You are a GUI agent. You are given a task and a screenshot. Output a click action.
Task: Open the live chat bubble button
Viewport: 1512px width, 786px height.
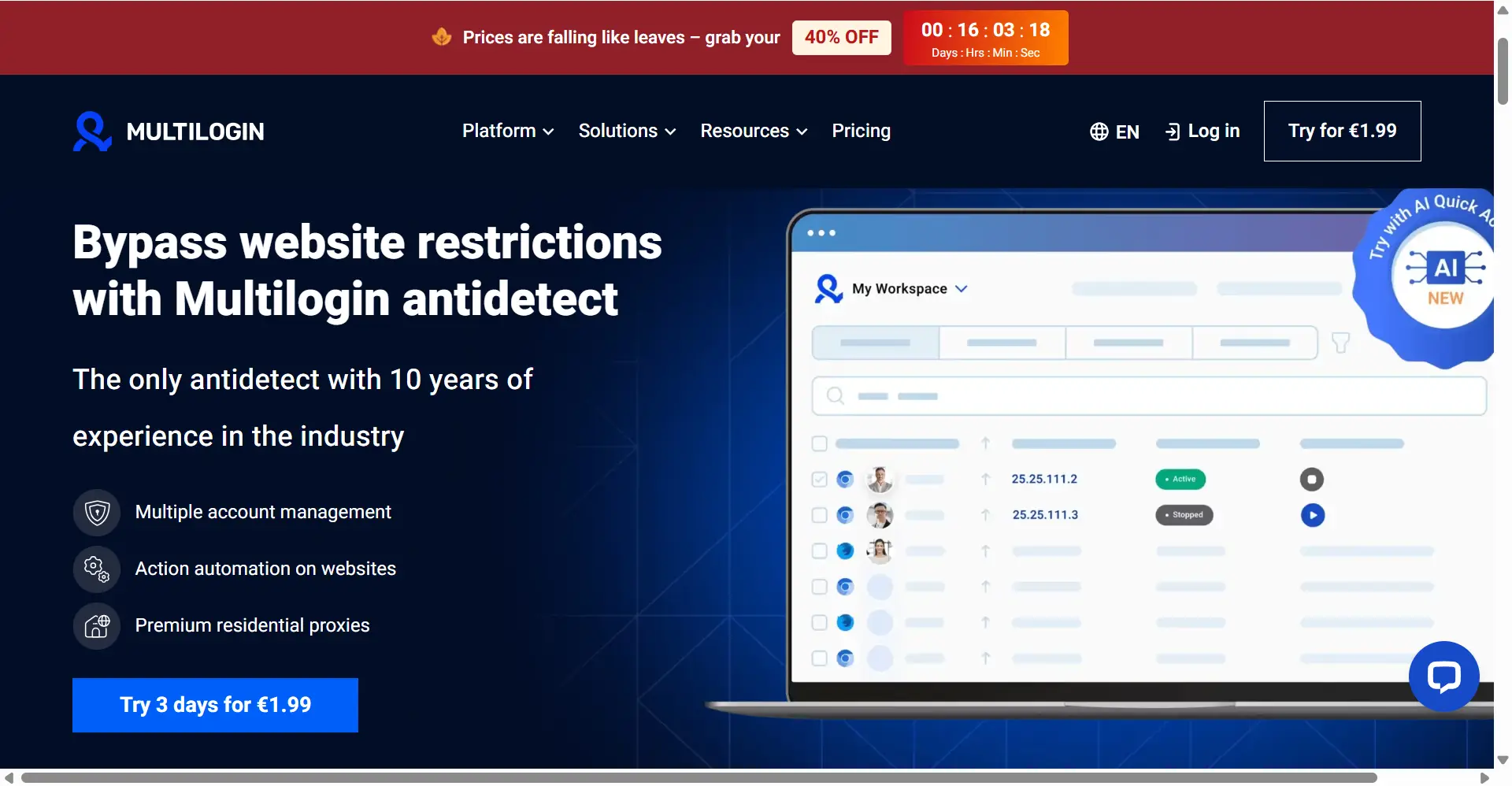pos(1444,677)
